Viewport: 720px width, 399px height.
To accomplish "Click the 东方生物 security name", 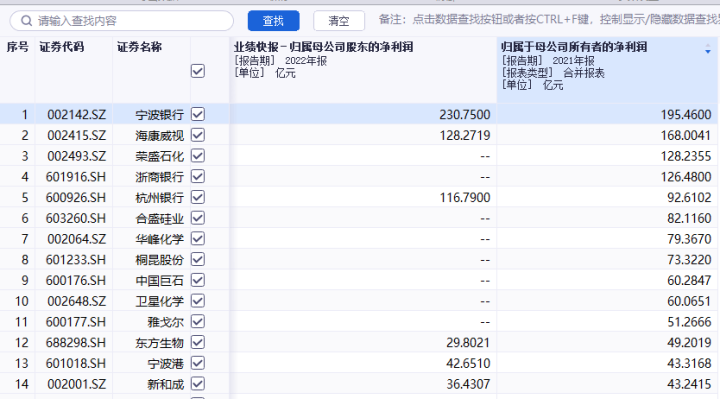I will (x=160, y=343).
